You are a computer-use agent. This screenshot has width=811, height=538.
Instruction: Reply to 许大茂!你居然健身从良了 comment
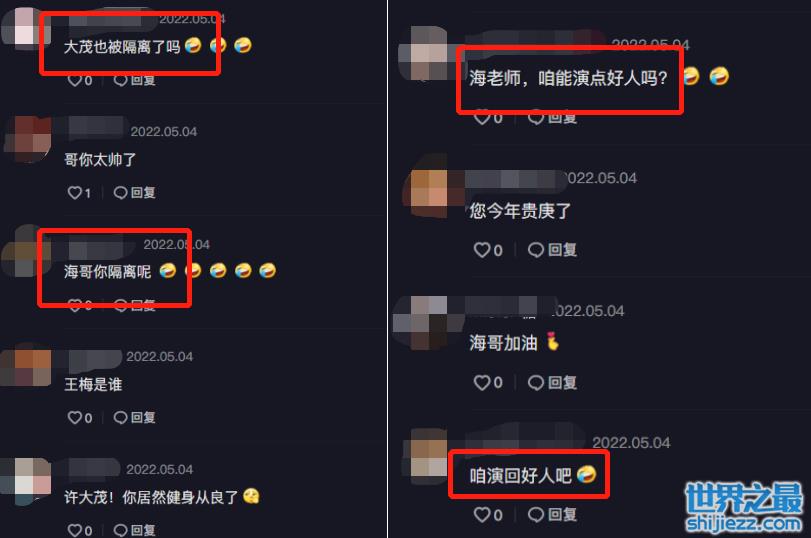[134, 530]
